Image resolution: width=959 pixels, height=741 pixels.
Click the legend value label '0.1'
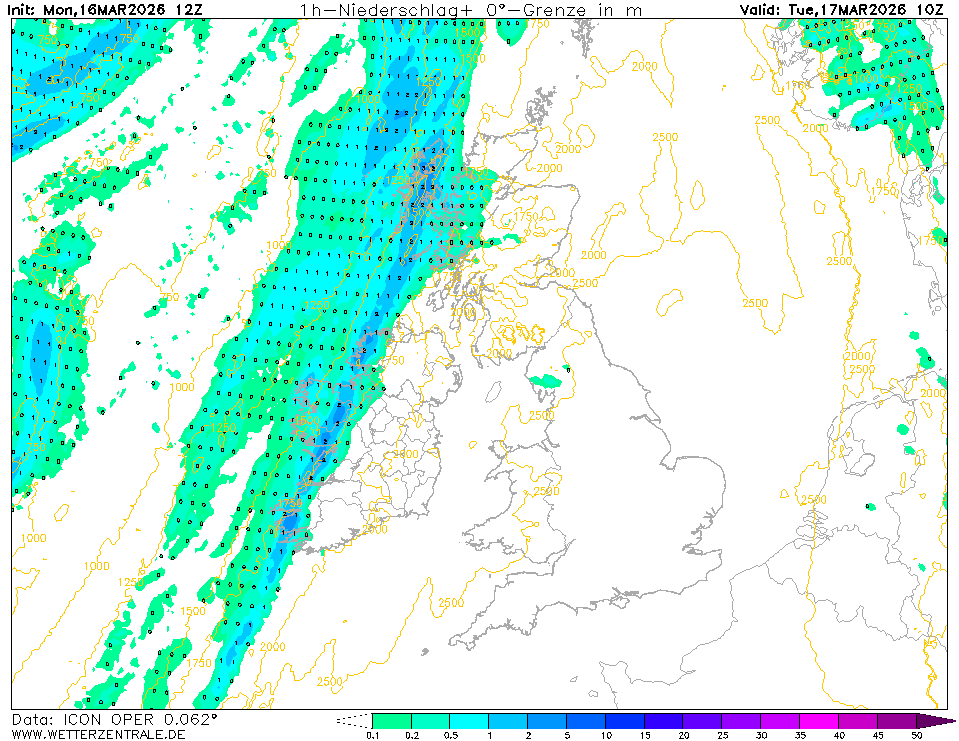tap(372, 736)
